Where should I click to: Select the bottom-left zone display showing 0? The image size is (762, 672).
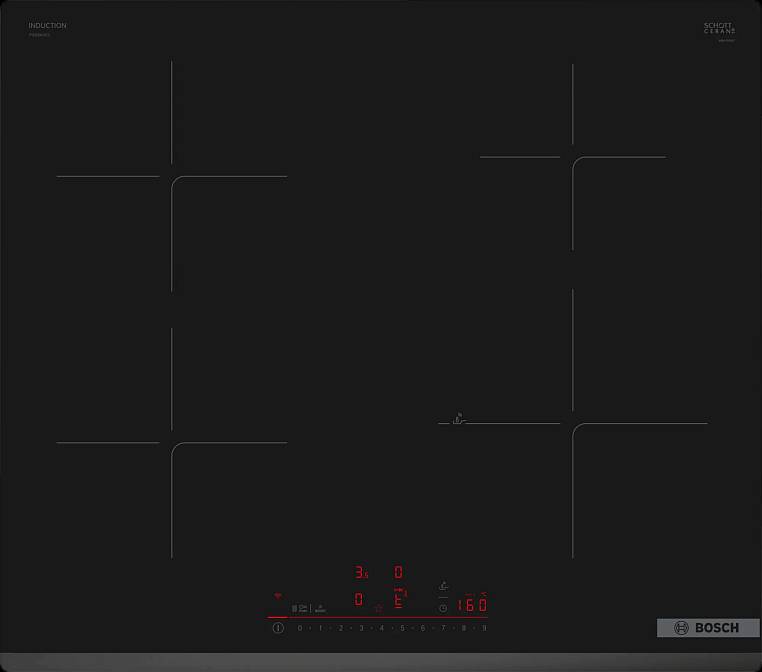click(x=359, y=600)
